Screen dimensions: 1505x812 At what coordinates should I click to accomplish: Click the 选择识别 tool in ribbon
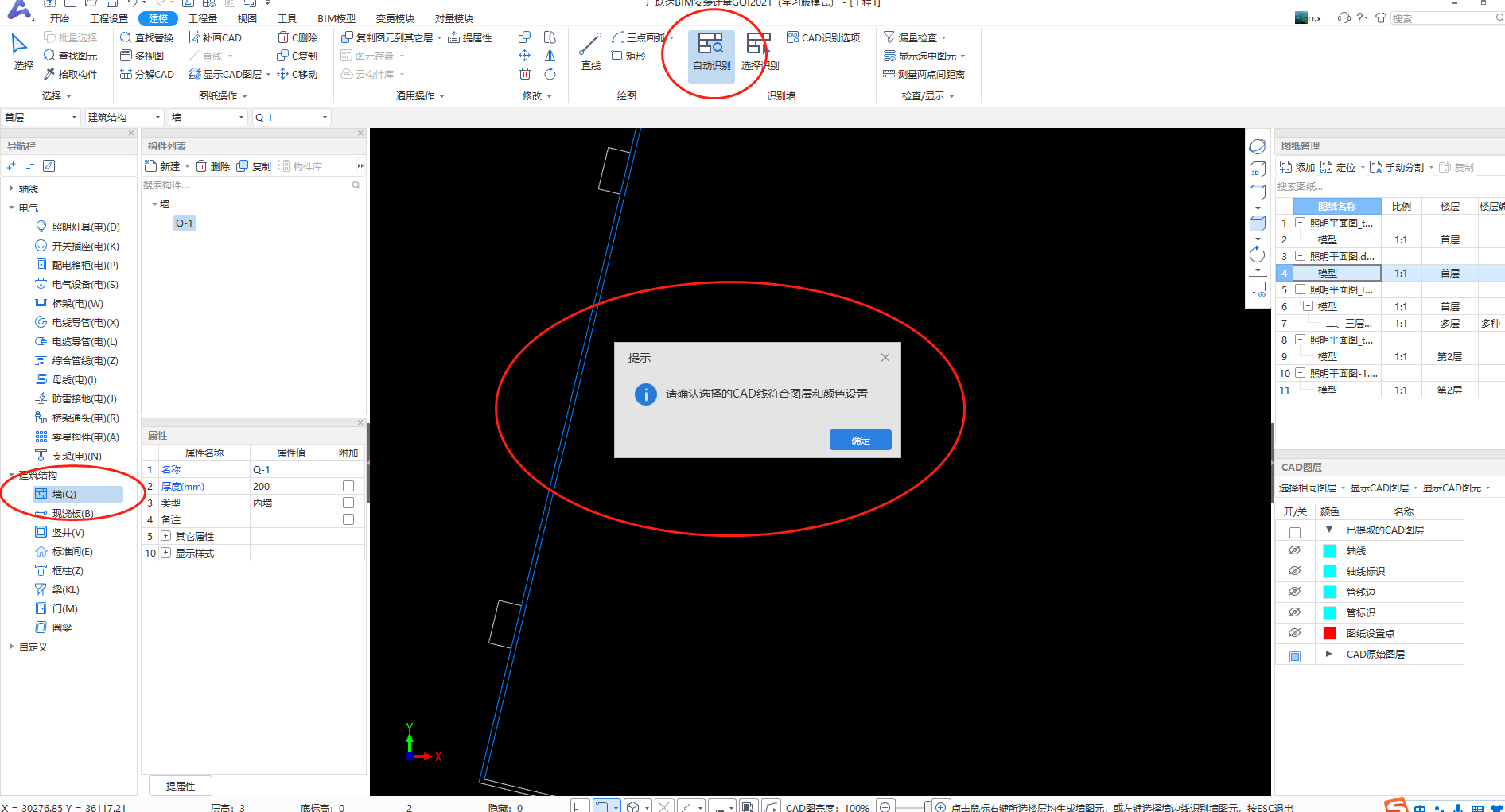tap(759, 52)
